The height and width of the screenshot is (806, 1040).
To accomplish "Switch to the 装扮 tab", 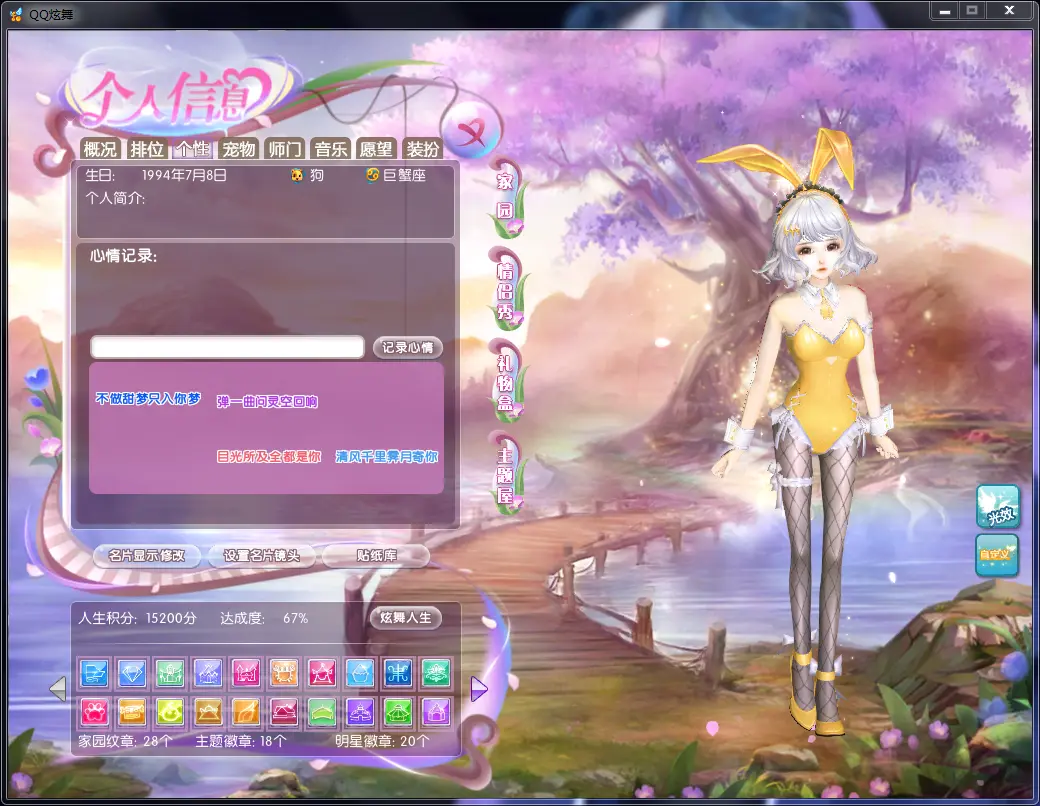I will [422, 149].
